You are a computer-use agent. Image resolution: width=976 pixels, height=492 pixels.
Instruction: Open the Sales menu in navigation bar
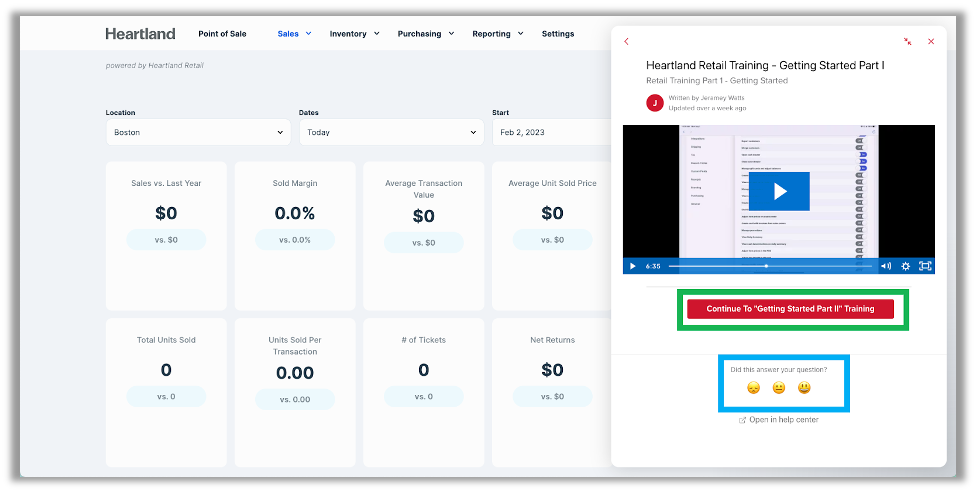pos(294,34)
